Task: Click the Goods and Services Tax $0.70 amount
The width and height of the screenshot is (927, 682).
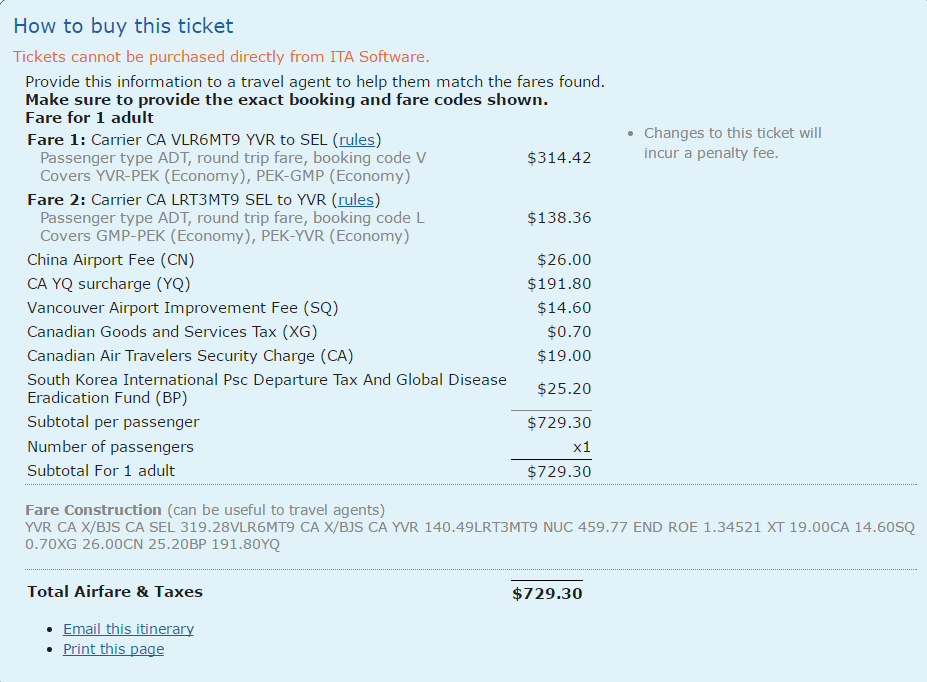Action: (569, 332)
